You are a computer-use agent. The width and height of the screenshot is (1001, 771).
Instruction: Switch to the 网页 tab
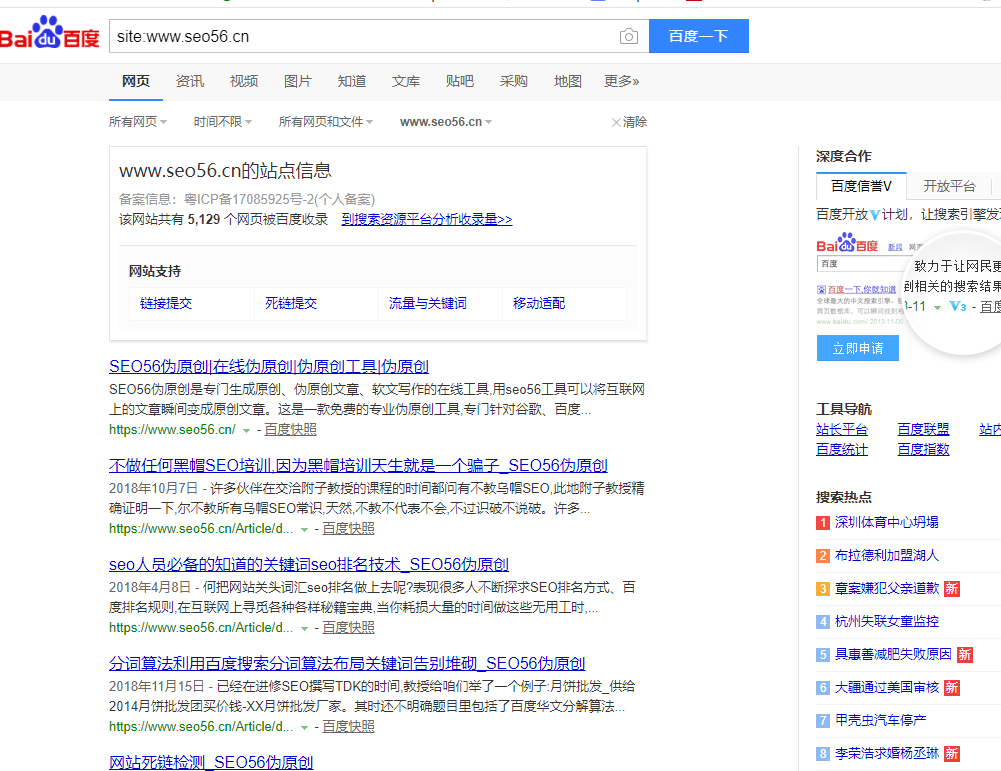pyautogui.click(x=136, y=81)
